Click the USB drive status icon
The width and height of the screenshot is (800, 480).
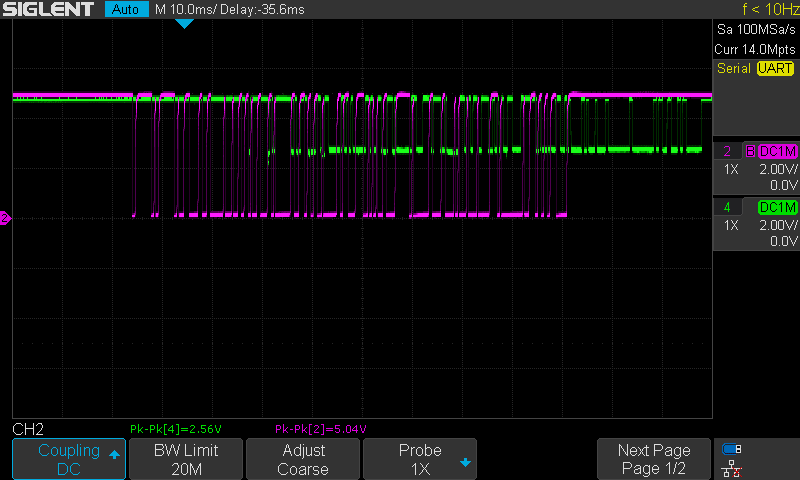click(x=732, y=449)
